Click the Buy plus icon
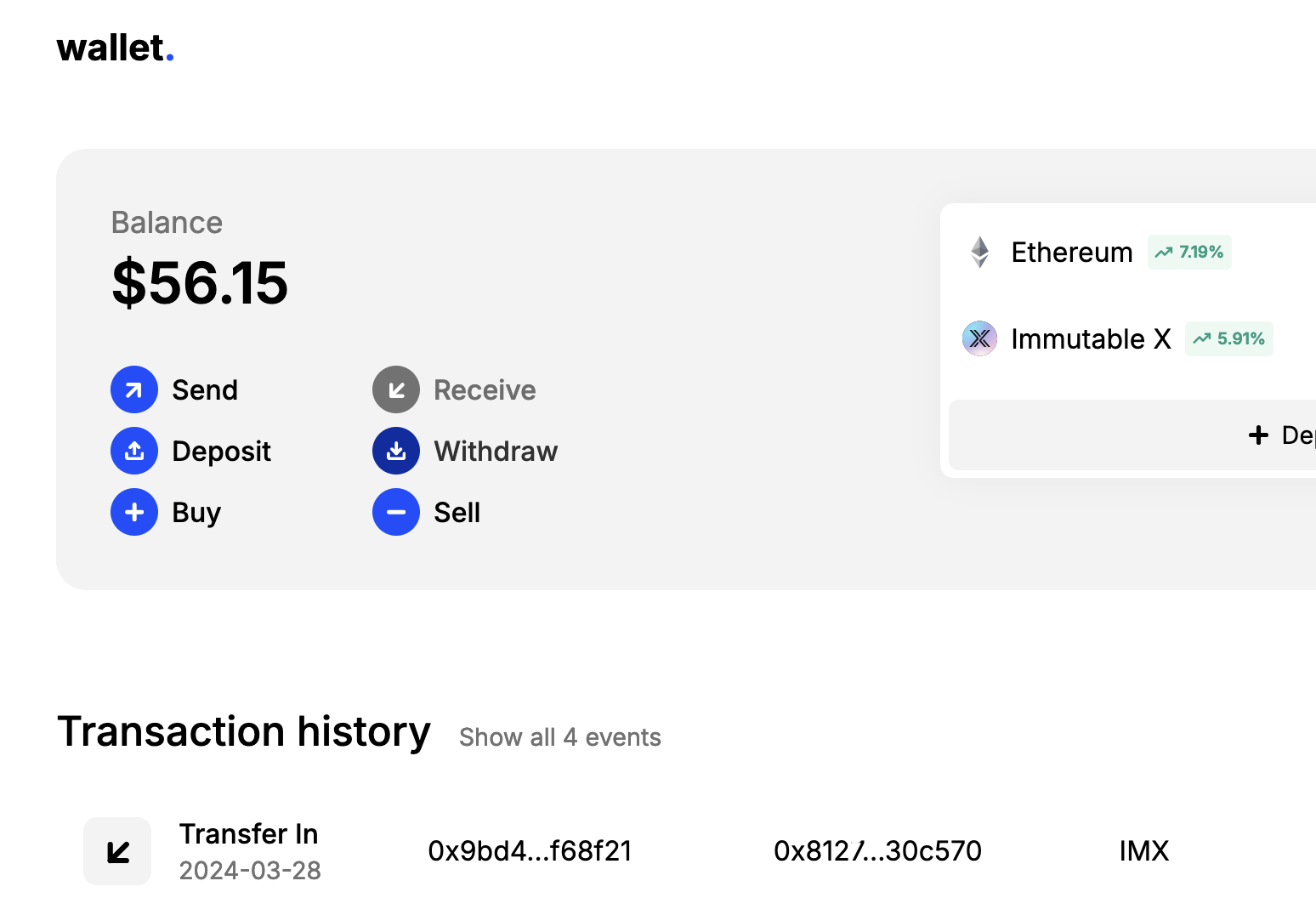The image size is (1316, 898). point(134,512)
